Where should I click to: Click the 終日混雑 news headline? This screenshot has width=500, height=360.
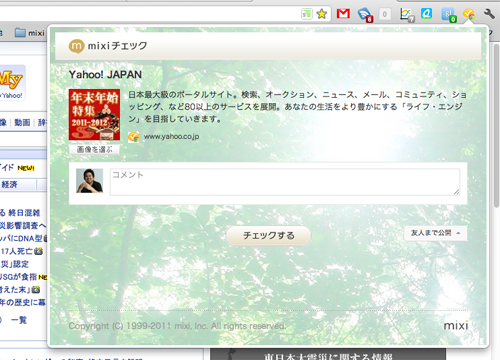(24, 213)
